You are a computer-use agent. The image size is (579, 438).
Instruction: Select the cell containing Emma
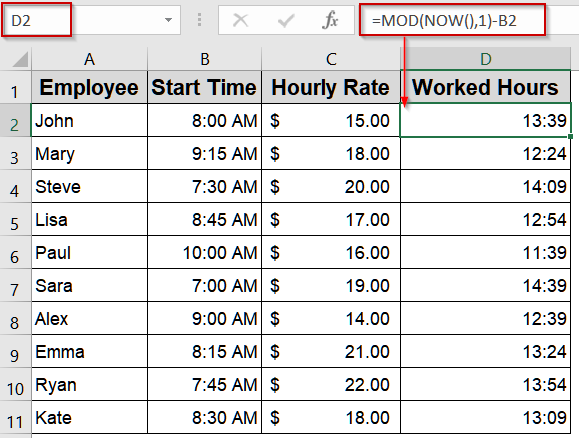[x=89, y=351]
